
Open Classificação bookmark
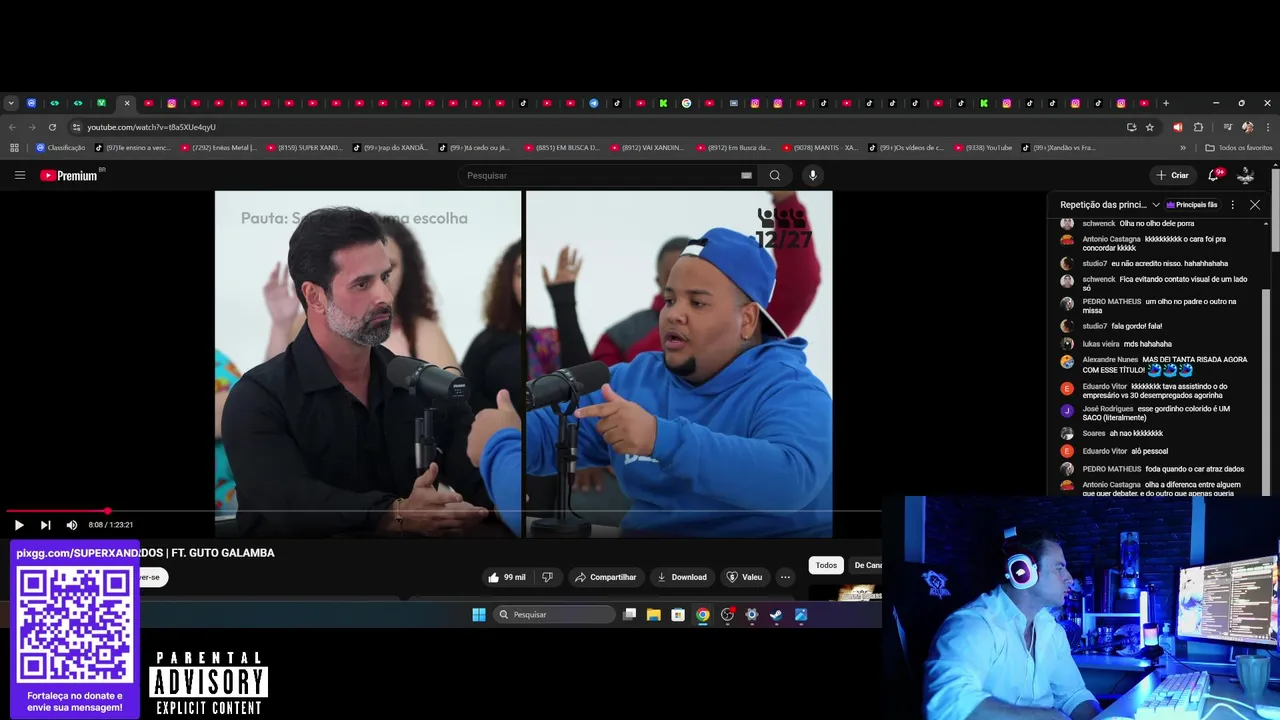click(61, 148)
